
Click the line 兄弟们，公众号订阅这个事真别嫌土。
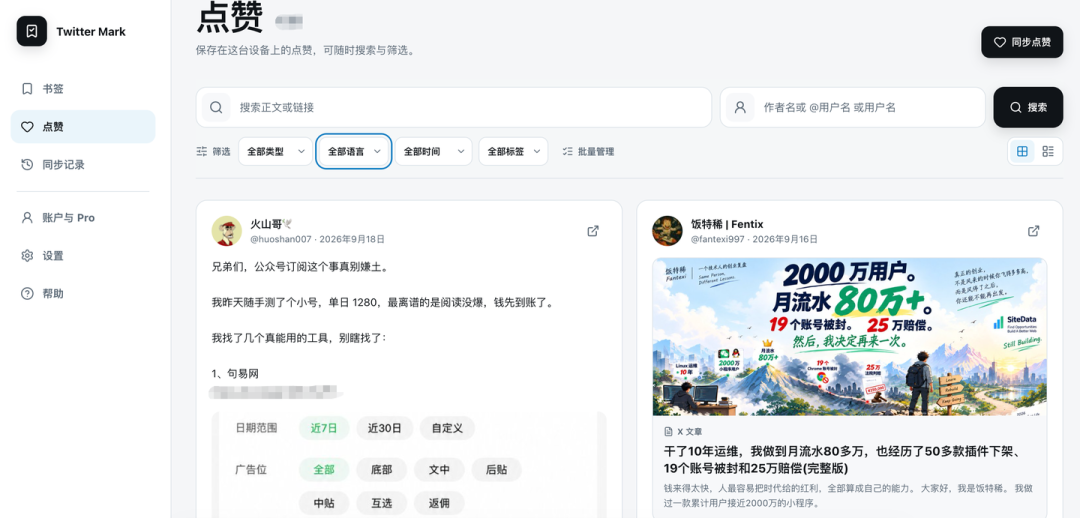(x=300, y=267)
